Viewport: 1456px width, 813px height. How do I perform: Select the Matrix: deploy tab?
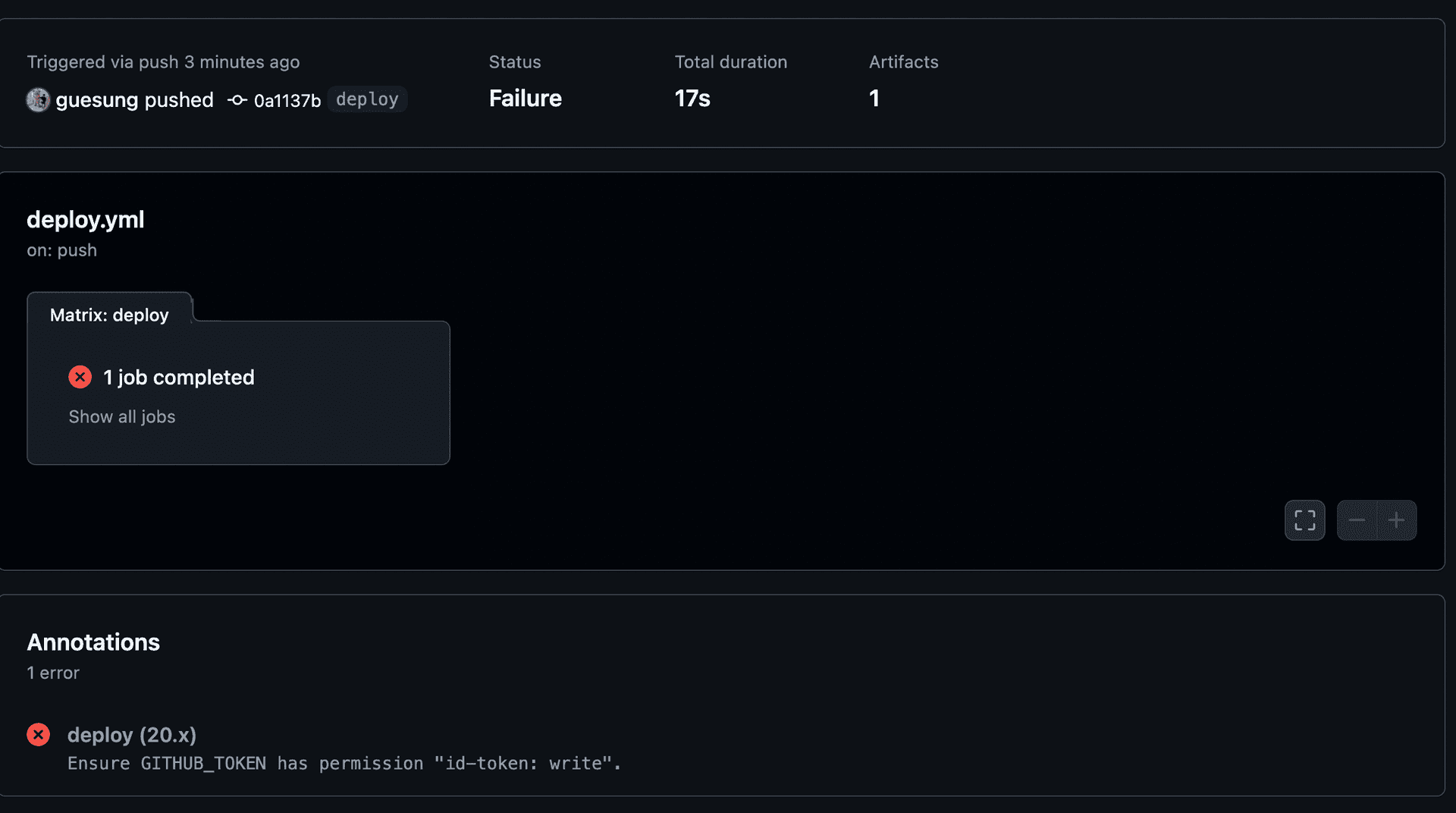click(109, 315)
